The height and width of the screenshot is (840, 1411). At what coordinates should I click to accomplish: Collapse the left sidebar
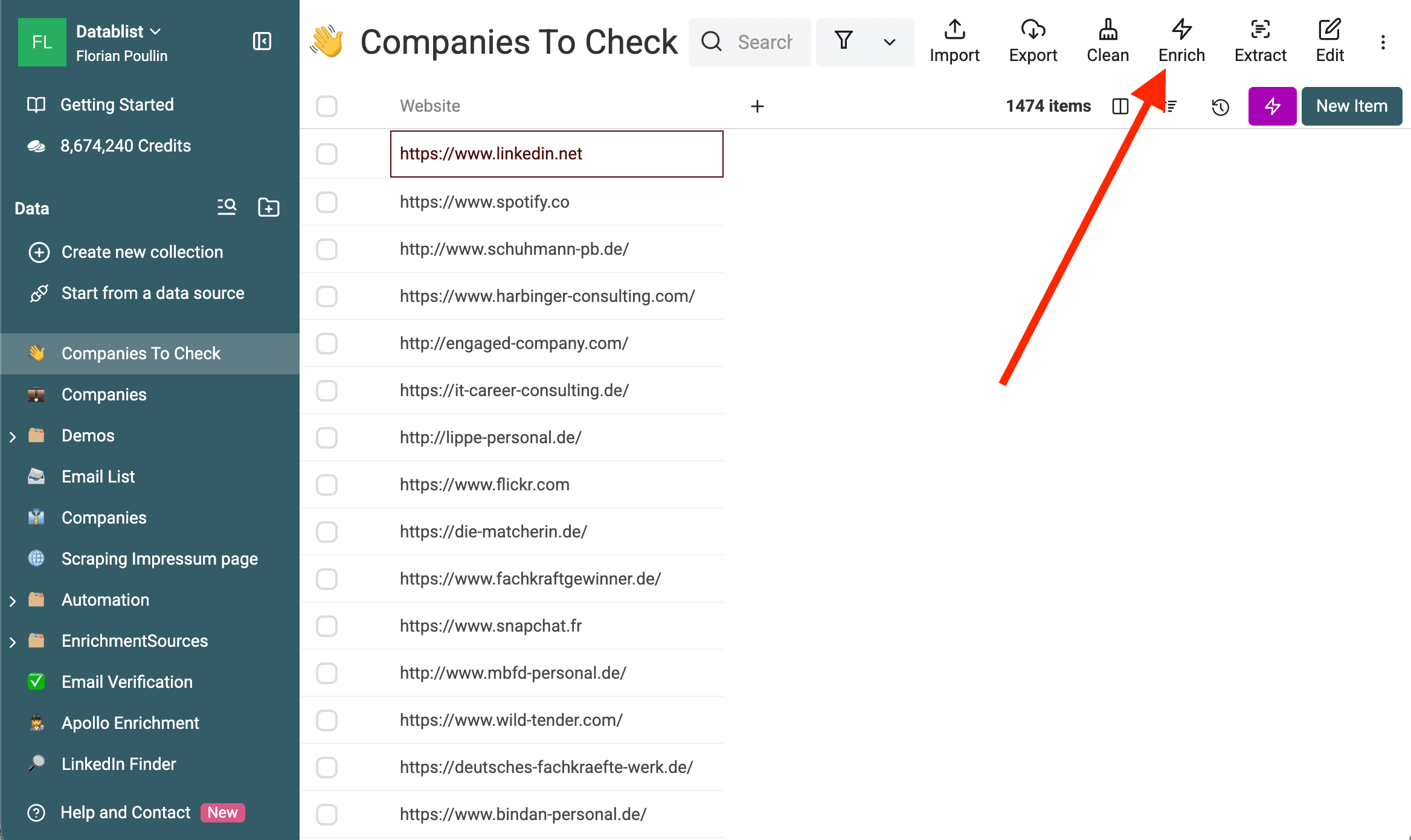262,42
